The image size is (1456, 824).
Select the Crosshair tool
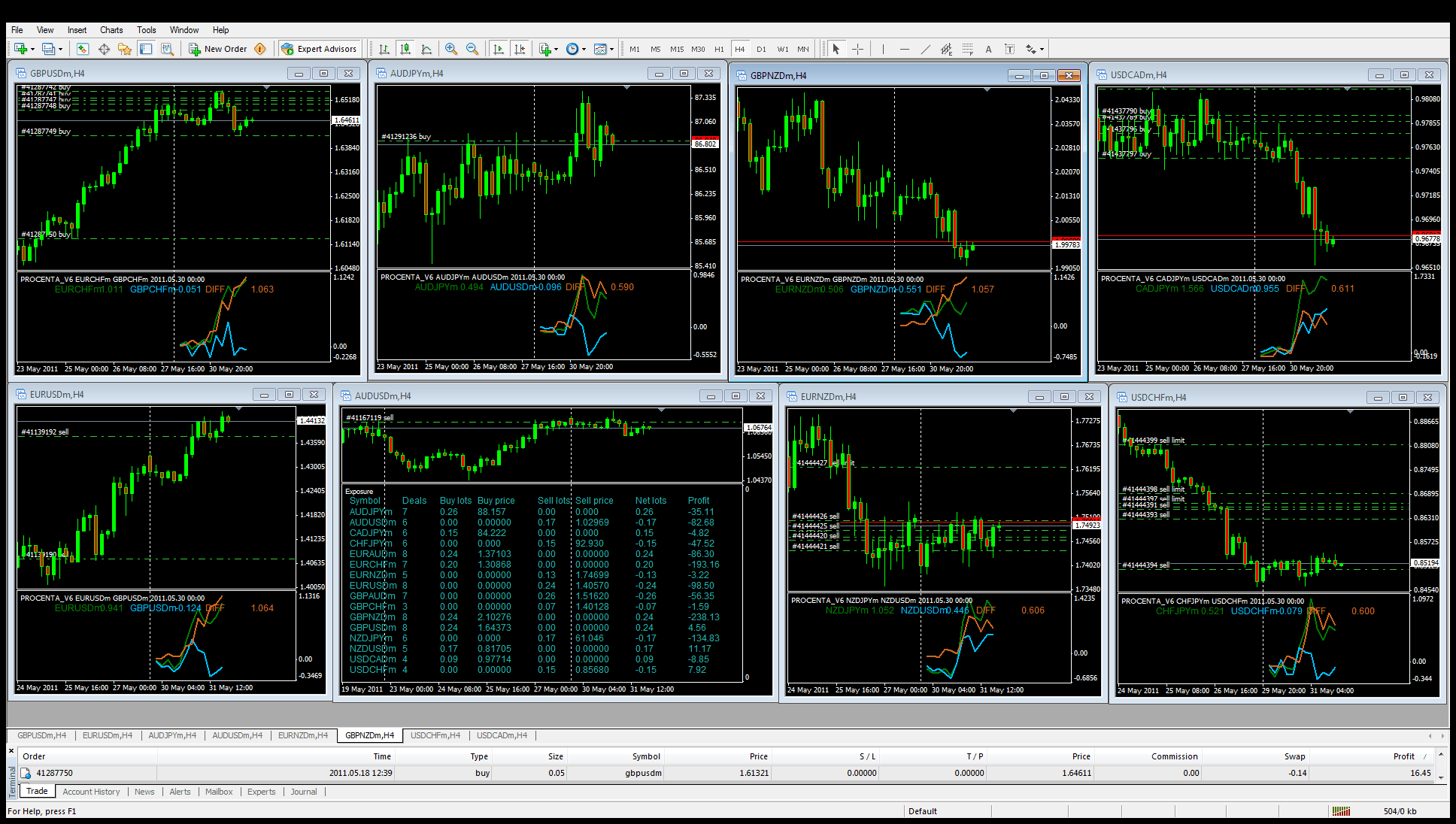click(857, 49)
